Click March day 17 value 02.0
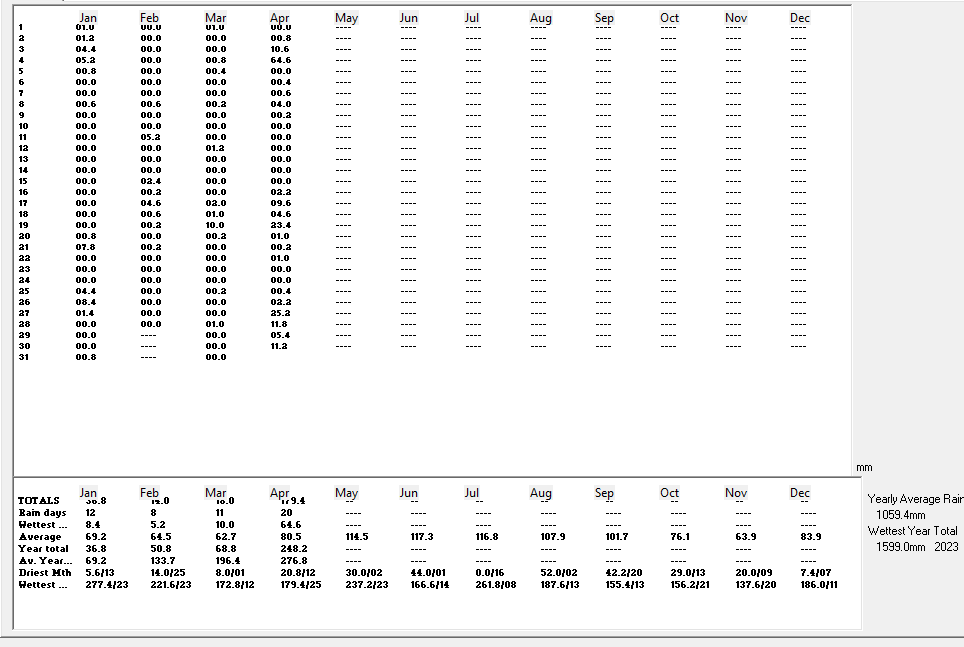This screenshot has height=647, width=964. 215,203
